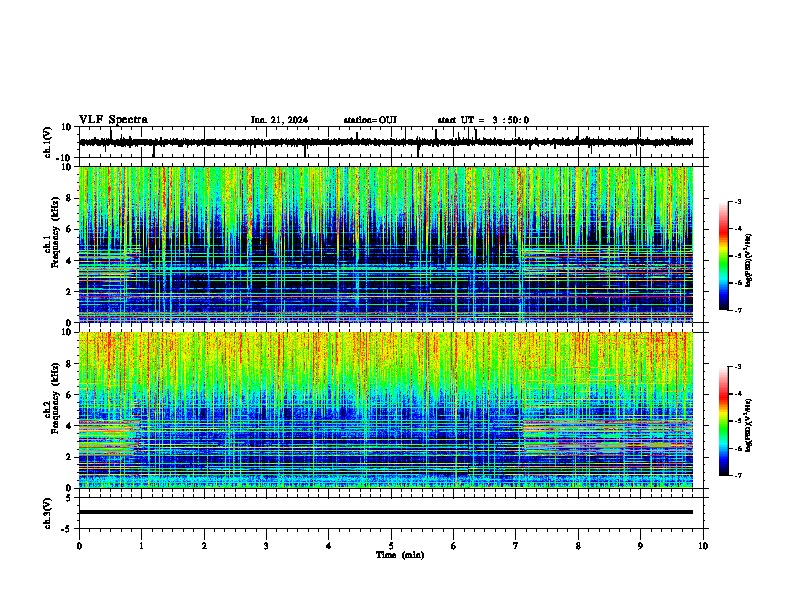Click the ch.3 flat voltage trace
792x612 pixels.
(386, 512)
